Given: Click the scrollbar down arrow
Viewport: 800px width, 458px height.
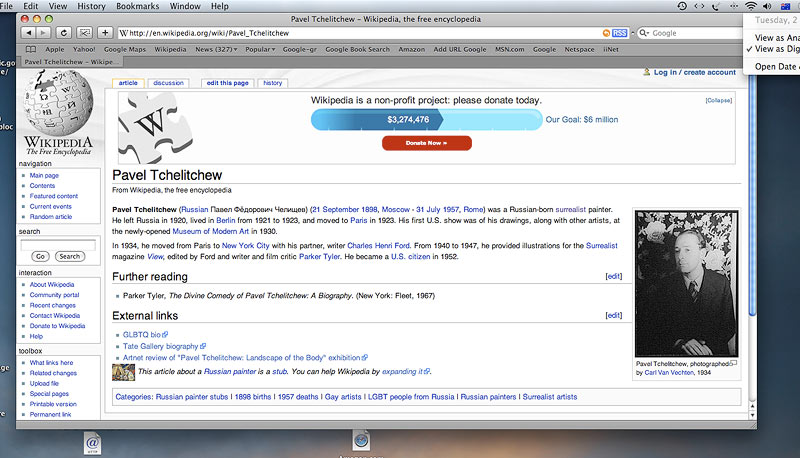Looking at the screenshot, I should click(x=752, y=415).
